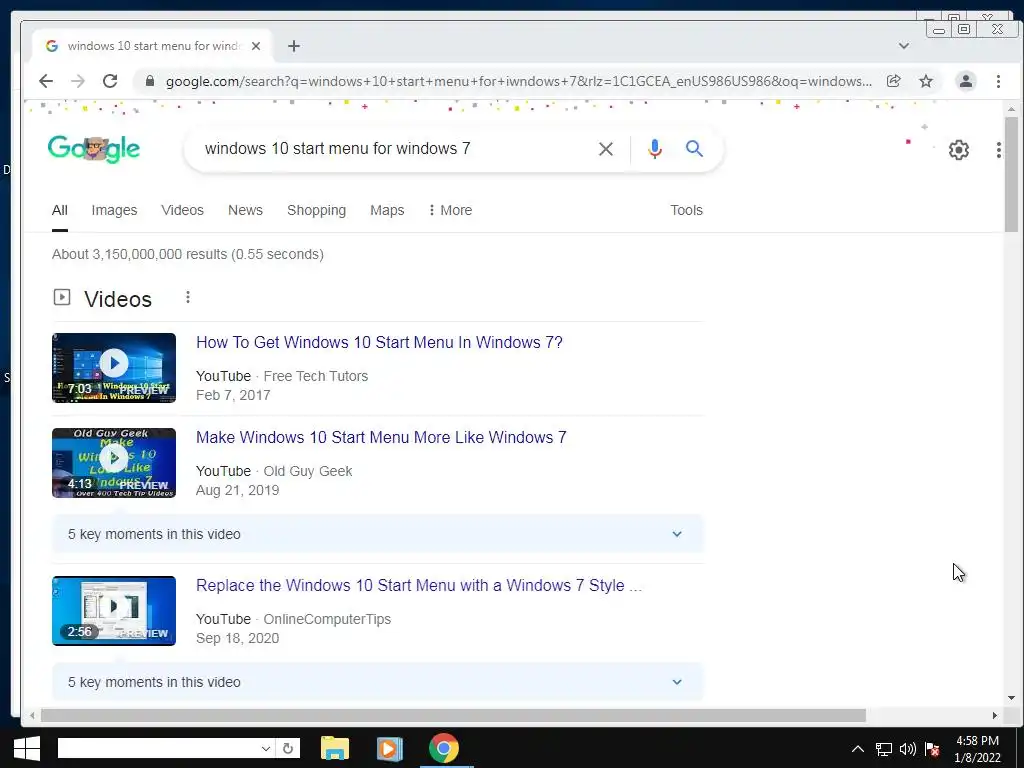The height and width of the screenshot is (768, 1024).
Task: Open volume control tray icon
Action: pyautogui.click(x=908, y=749)
